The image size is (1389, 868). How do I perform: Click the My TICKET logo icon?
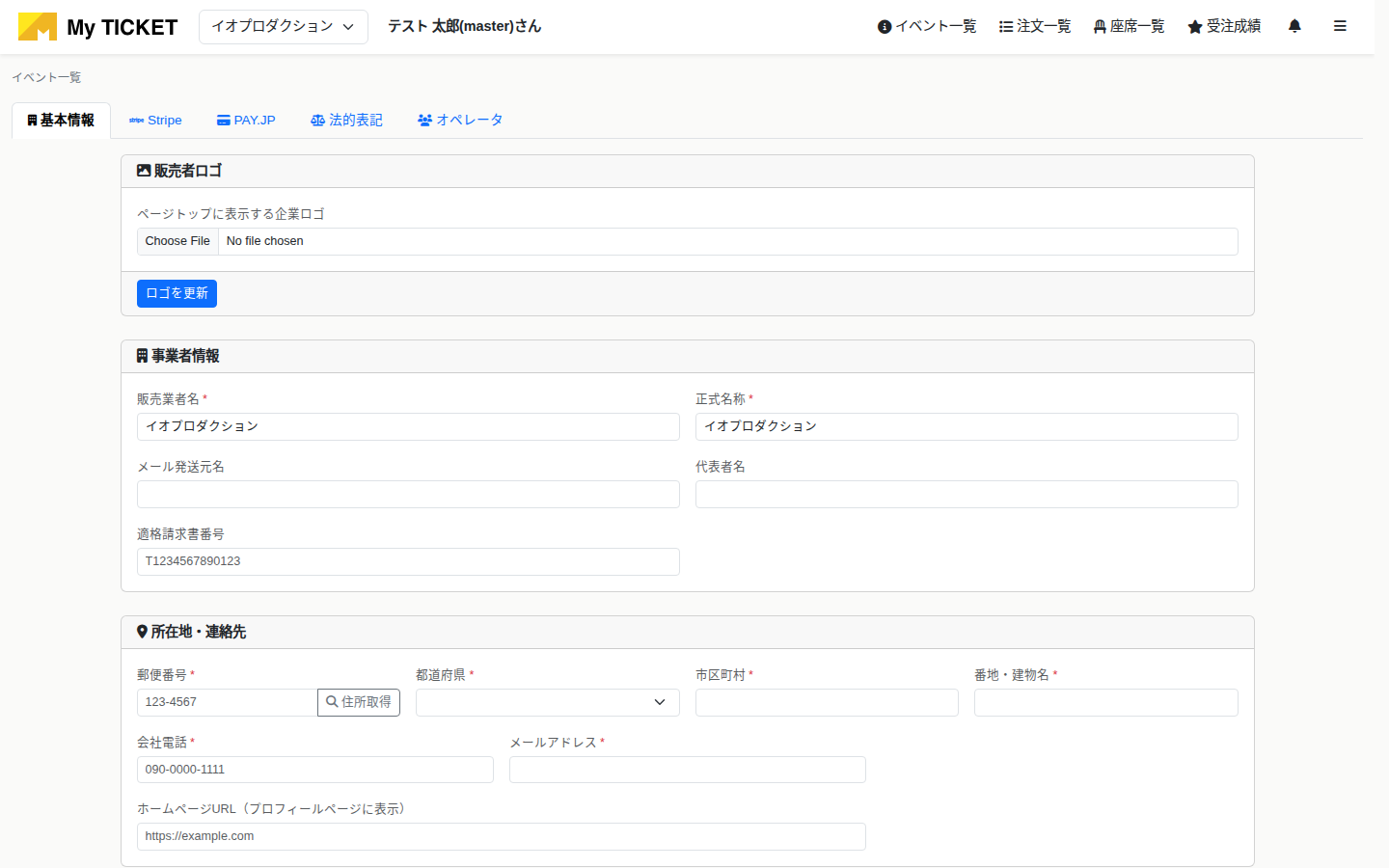click(38, 27)
